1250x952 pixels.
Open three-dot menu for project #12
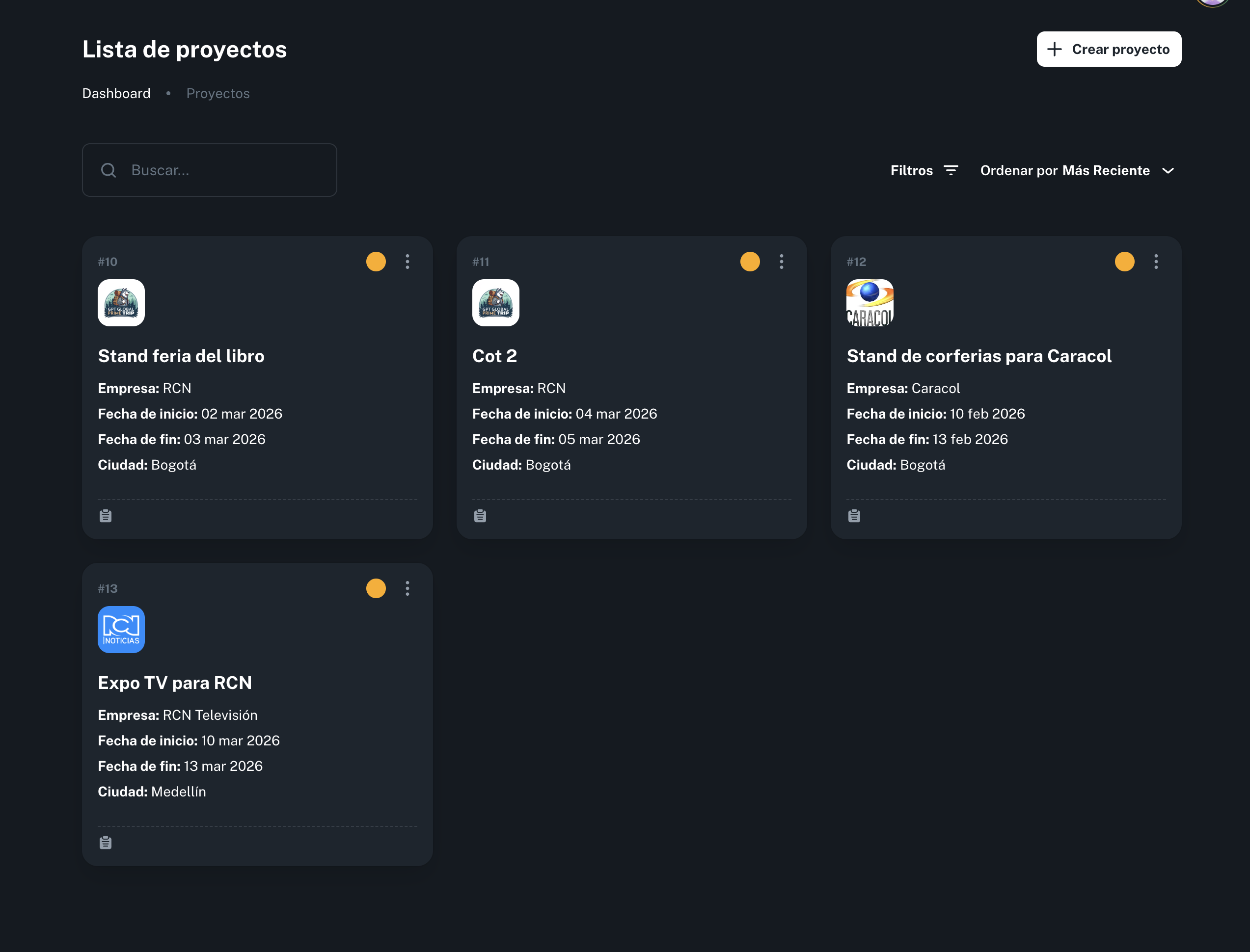[x=1156, y=262]
